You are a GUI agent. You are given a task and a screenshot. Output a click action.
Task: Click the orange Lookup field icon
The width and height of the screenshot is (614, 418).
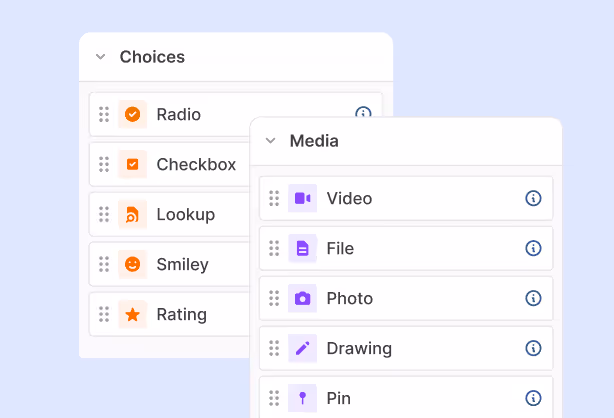tap(132, 214)
